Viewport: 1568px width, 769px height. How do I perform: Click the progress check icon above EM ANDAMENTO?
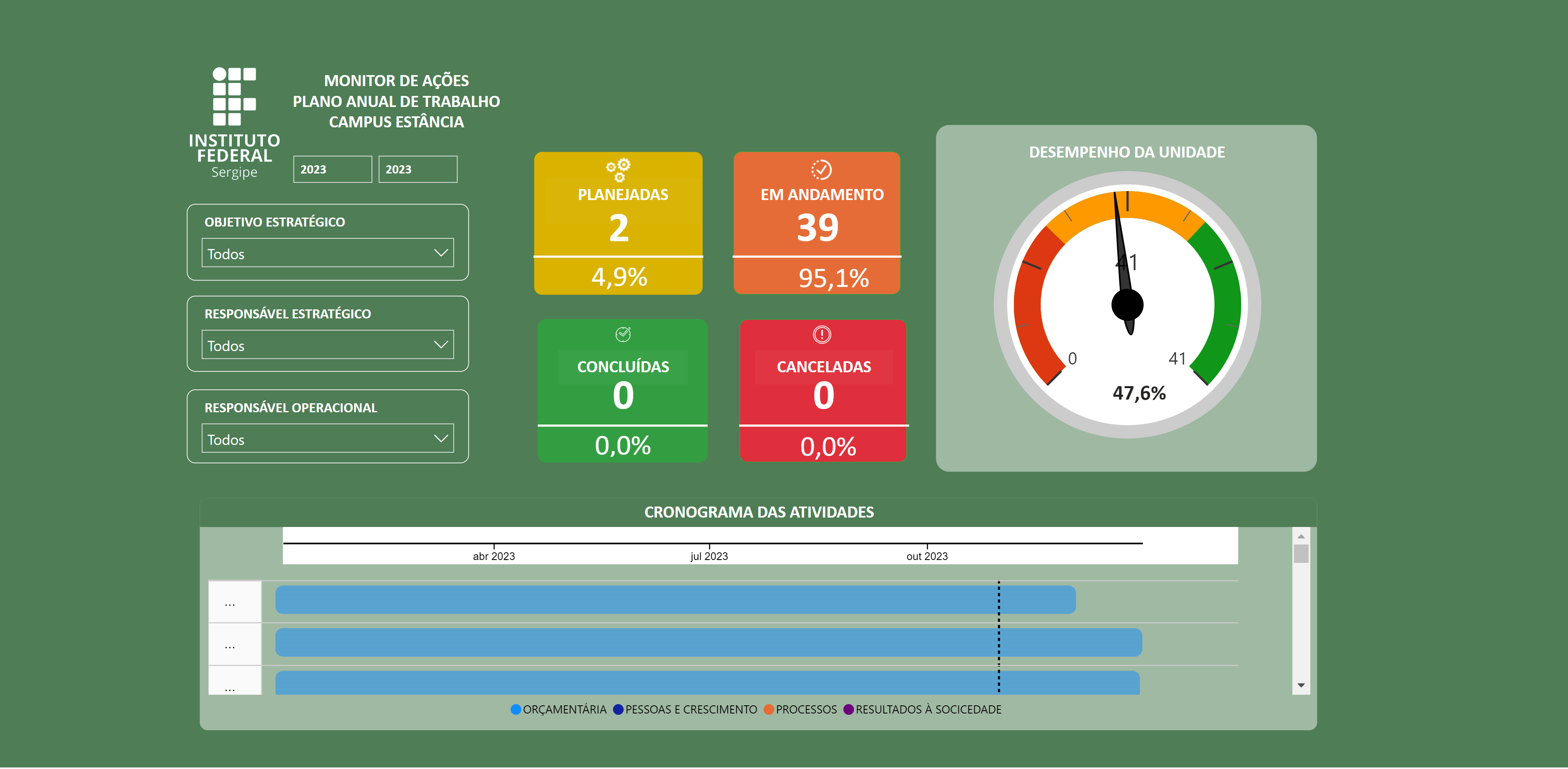(x=821, y=170)
